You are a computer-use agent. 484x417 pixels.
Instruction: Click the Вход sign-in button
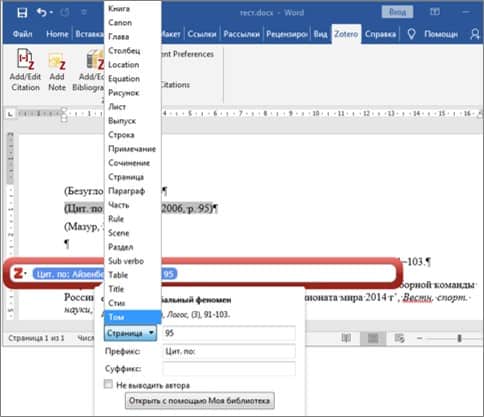pos(397,12)
